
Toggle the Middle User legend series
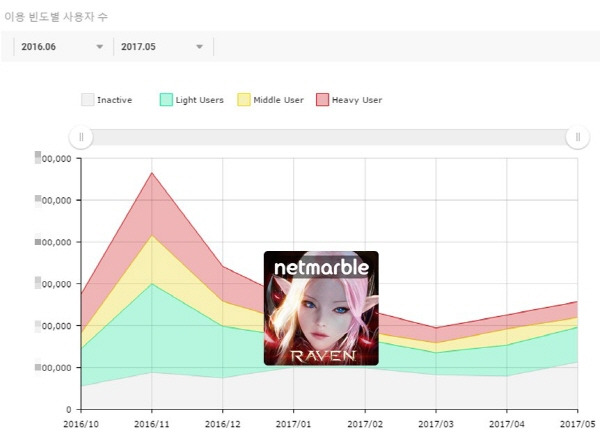point(271,100)
